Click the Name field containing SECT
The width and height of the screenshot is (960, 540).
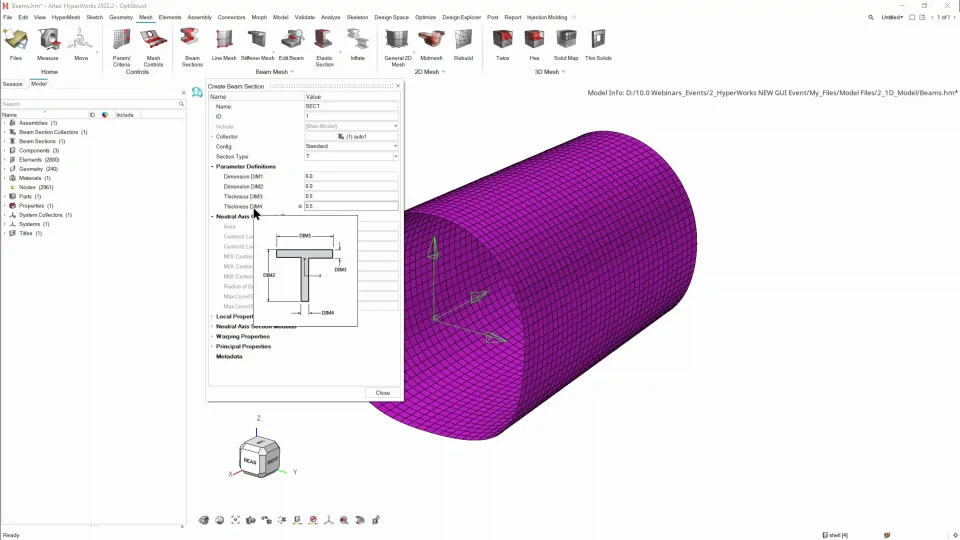pos(351,107)
